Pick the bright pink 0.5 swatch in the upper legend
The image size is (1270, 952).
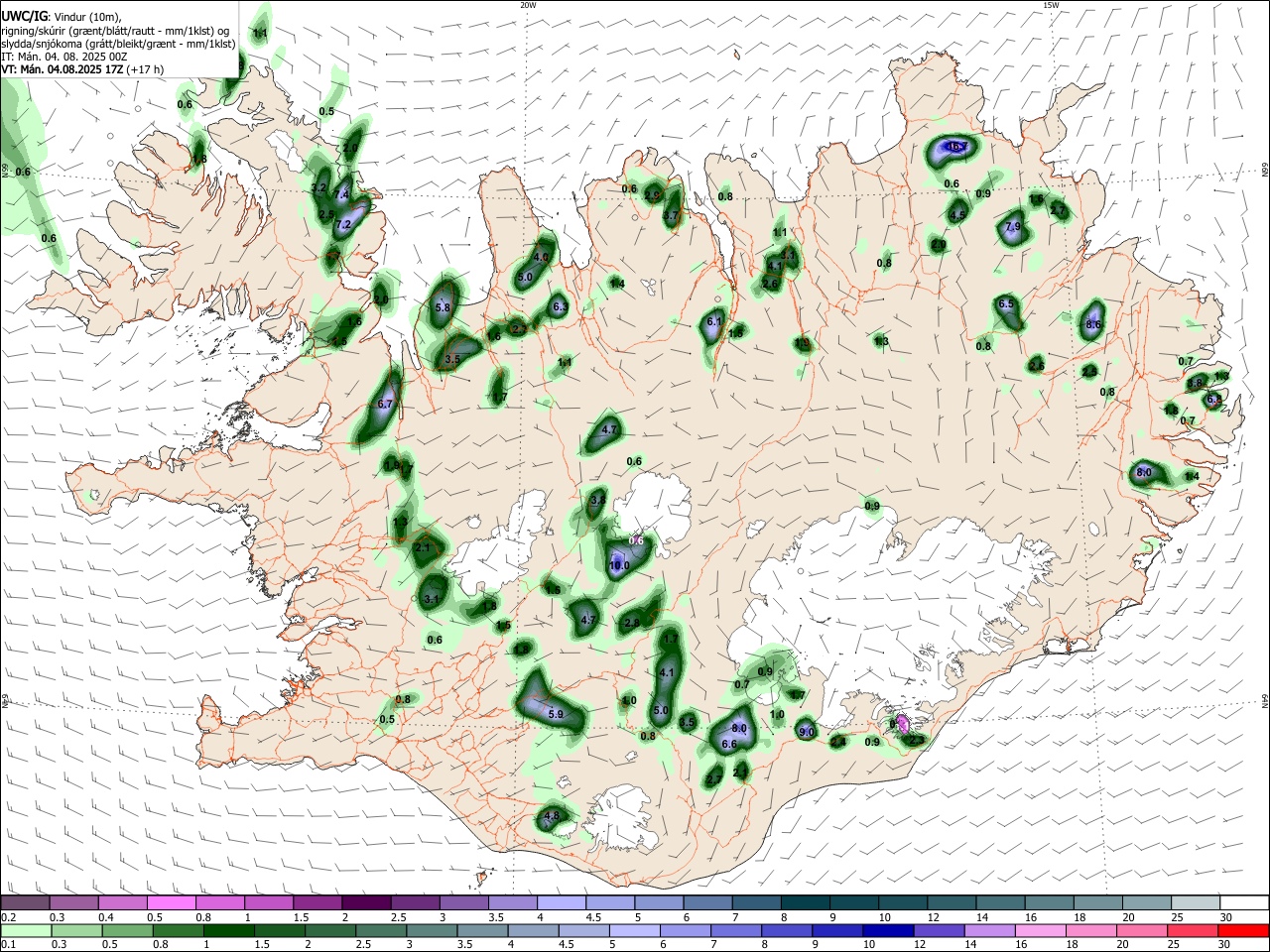(173, 903)
